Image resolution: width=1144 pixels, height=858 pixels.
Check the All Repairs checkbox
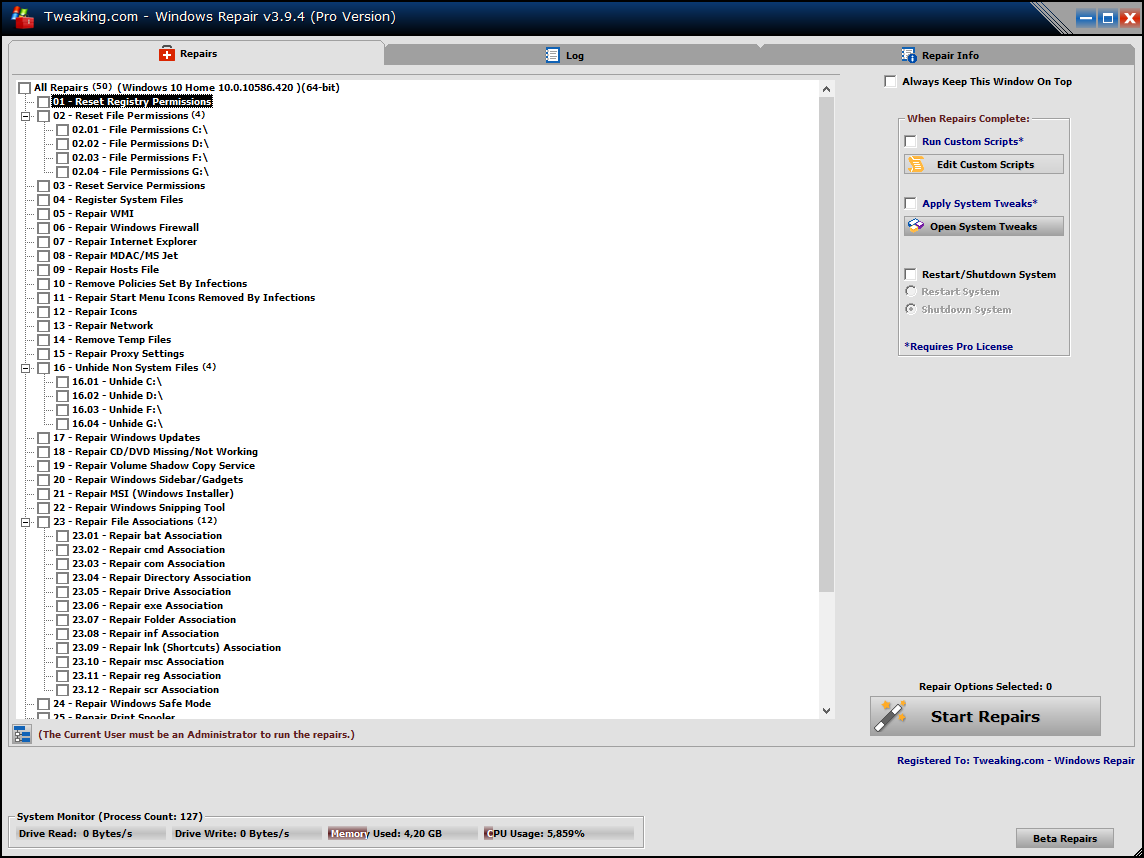[x=24, y=88]
